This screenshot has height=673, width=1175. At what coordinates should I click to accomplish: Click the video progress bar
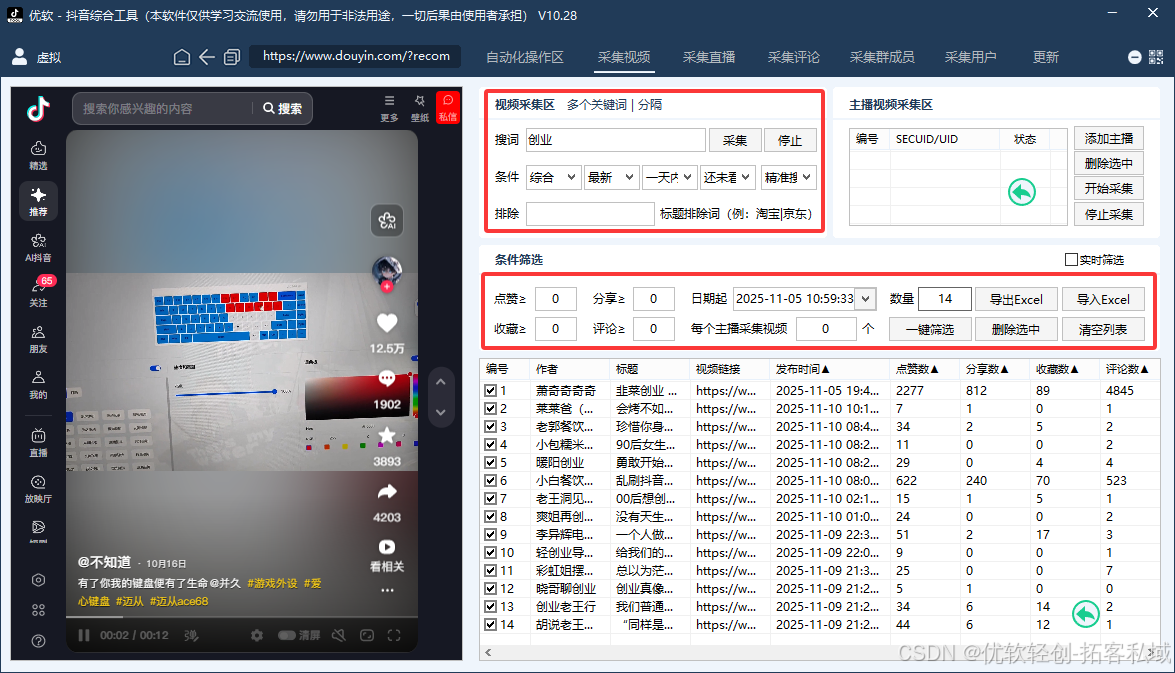click(241, 617)
